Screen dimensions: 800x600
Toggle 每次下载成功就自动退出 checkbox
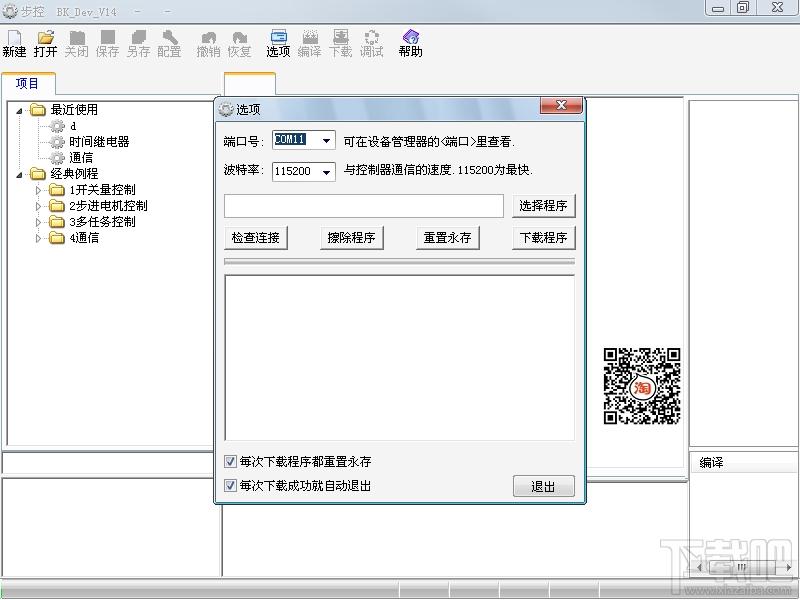tap(230, 485)
